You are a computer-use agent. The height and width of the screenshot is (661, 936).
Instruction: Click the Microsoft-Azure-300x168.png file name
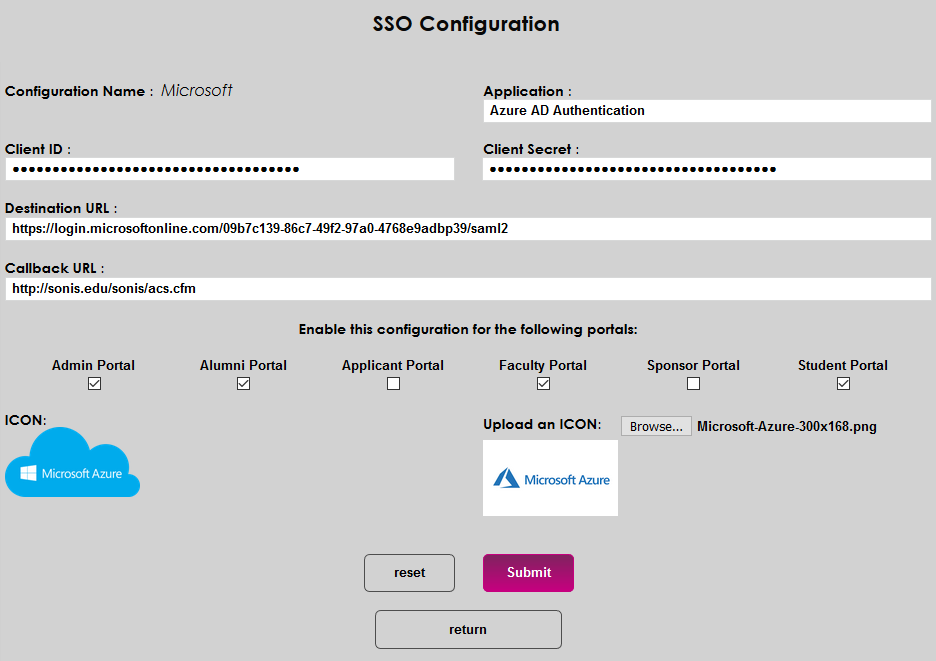pos(787,427)
